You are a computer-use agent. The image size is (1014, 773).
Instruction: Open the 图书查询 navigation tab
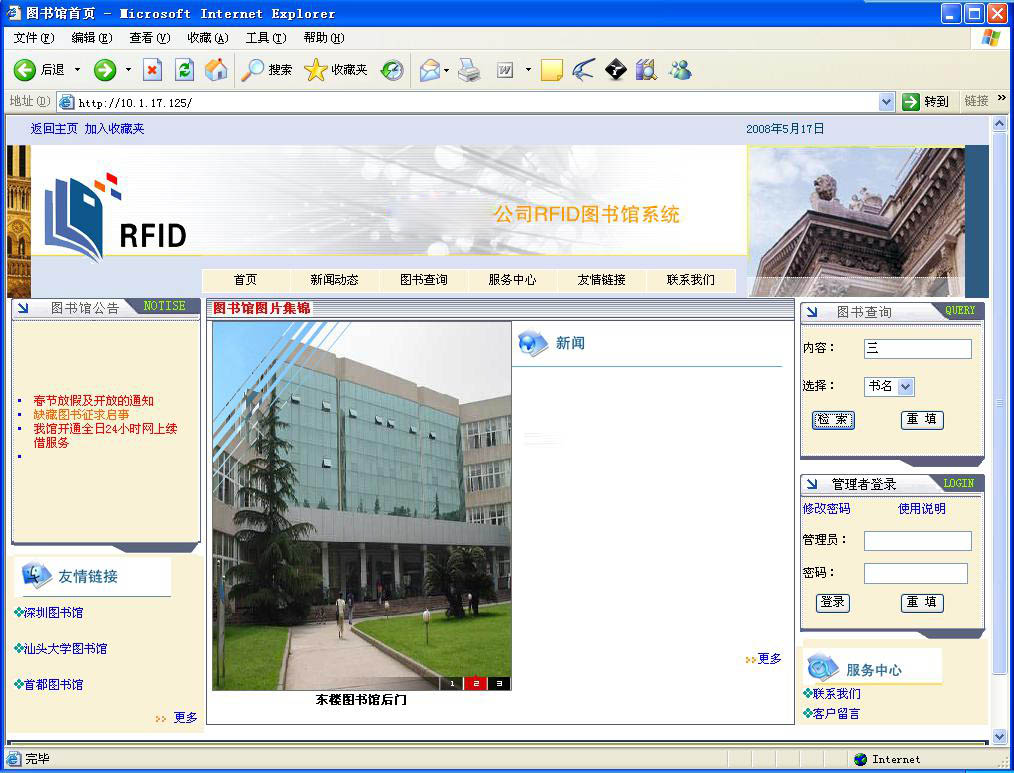pos(424,280)
